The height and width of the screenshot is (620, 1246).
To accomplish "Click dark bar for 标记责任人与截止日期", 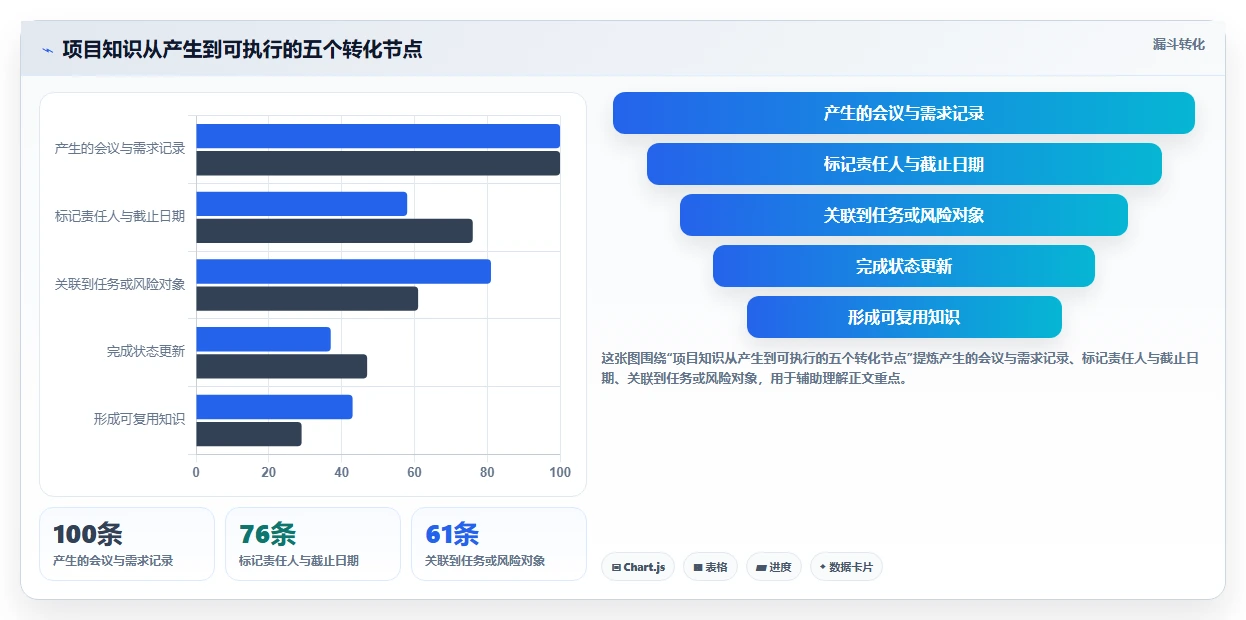I will 334,231.
